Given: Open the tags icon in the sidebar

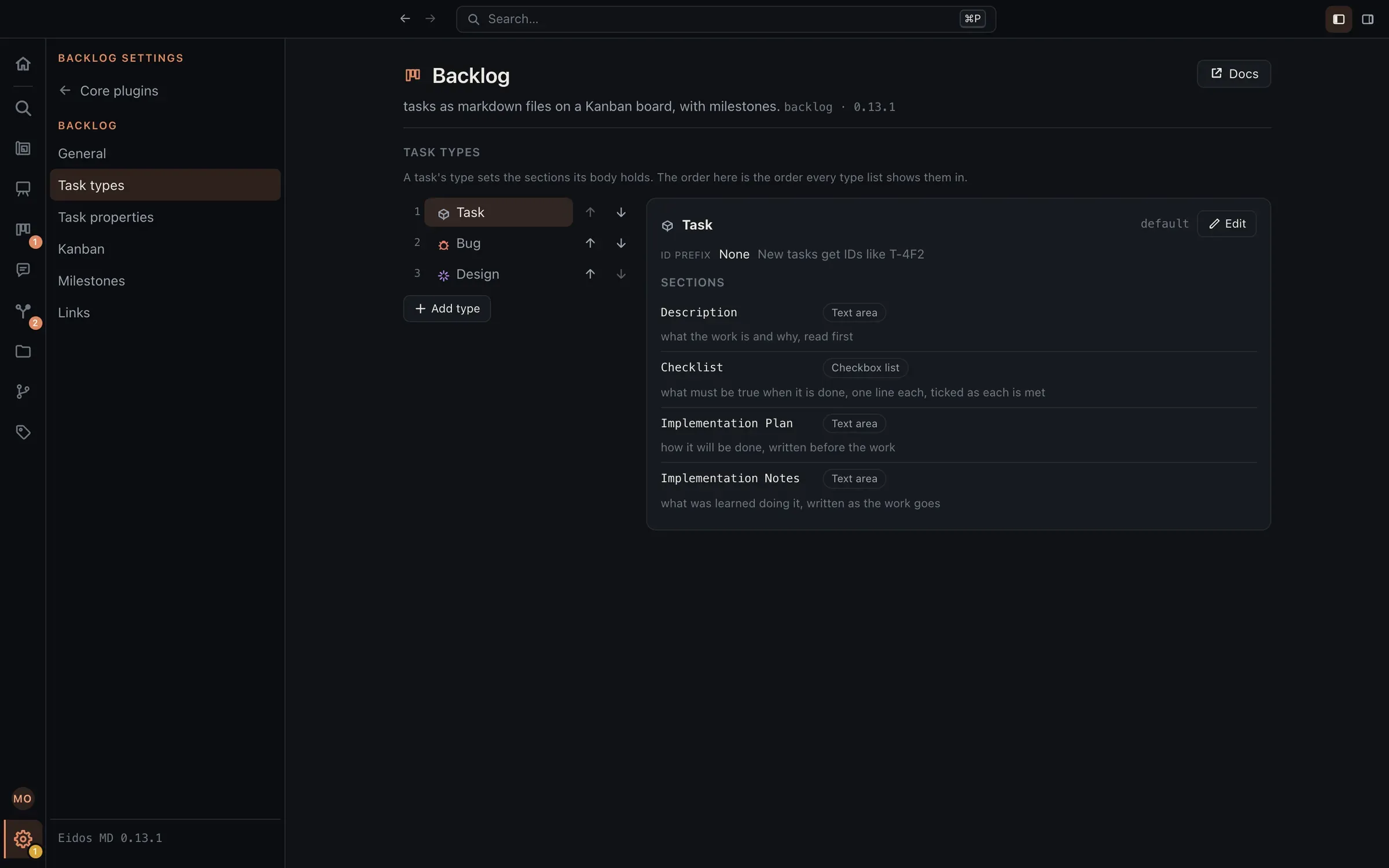Looking at the screenshot, I should [x=23, y=432].
